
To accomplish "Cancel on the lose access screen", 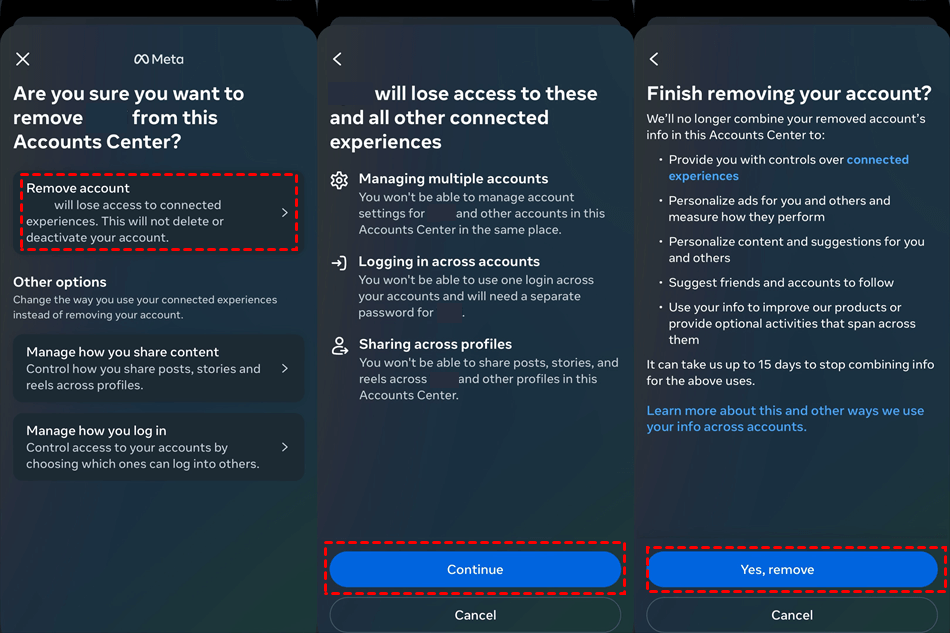I will tap(475, 615).
